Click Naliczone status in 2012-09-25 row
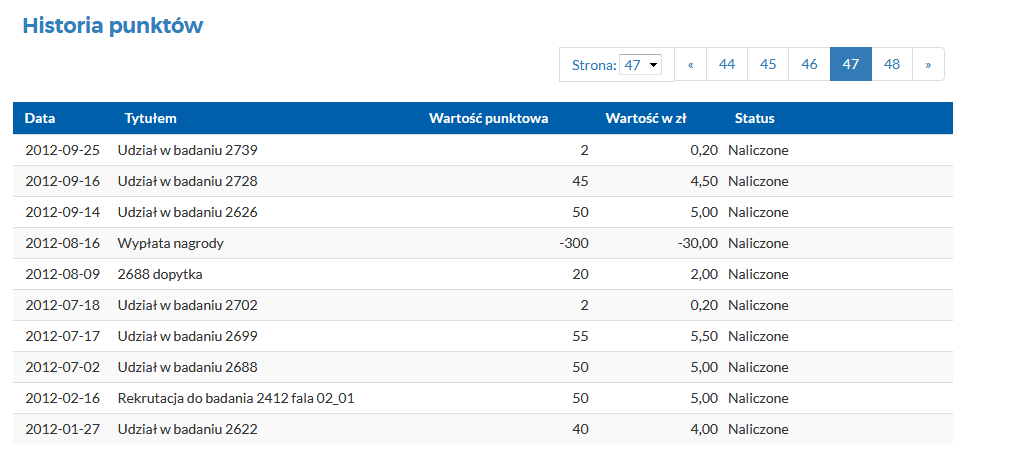The height and width of the screenshot is (464, 1016). click(x=758, y=150)
